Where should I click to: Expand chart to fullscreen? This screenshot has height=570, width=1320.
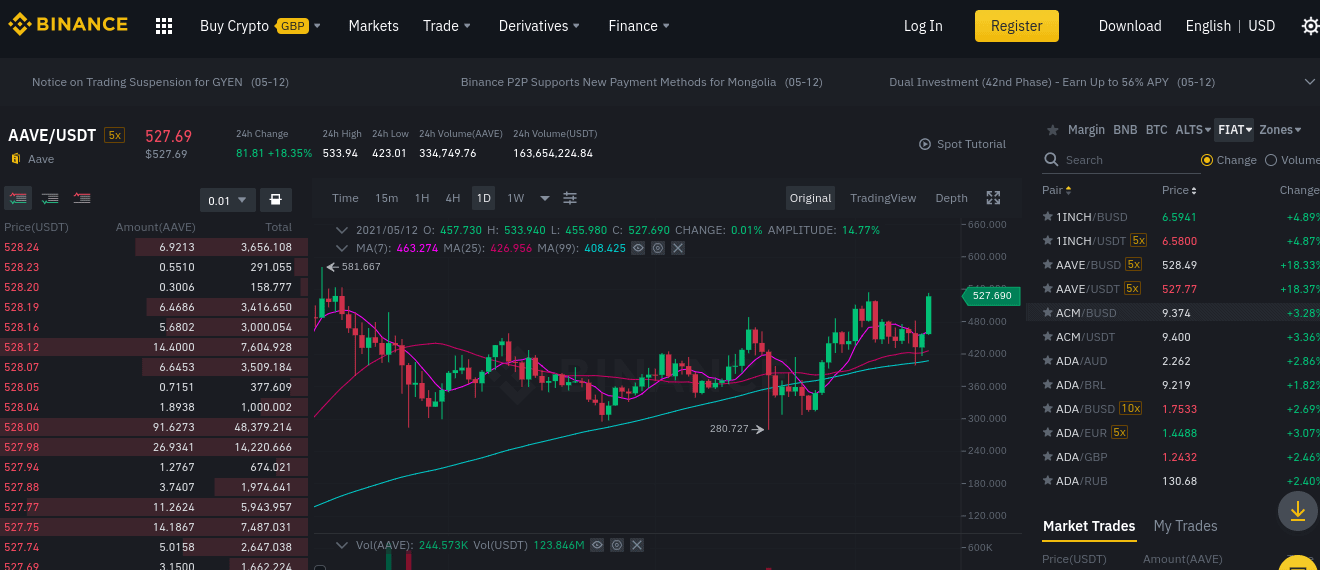993,198
